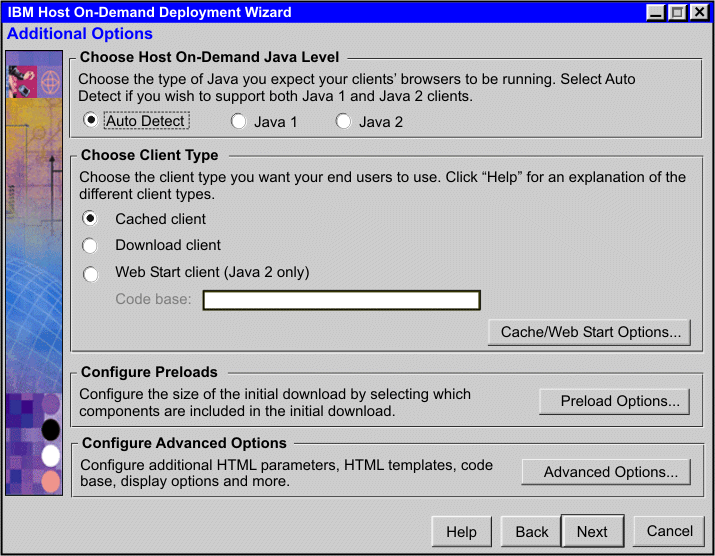This screenshot has width=715, height=556.
Task: Choose the Java 1 radio button
Action: 238,121
